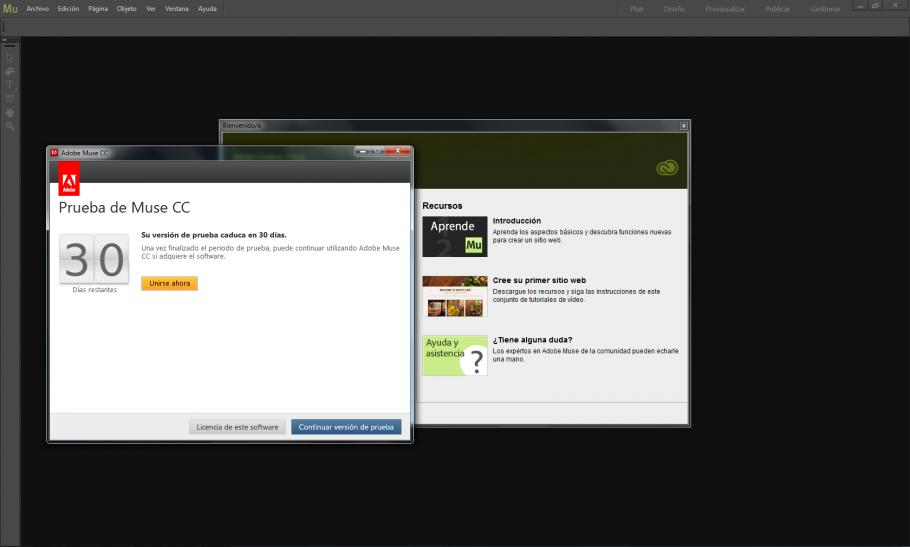Open the Ver menu
The image size is (910, 547).
pos(151,9)
